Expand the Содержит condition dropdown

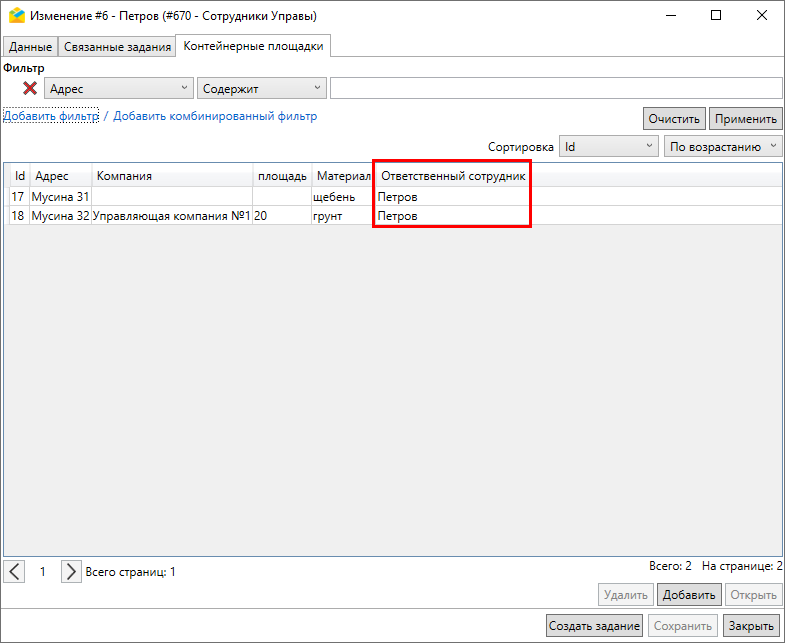[x=262, y=88]
